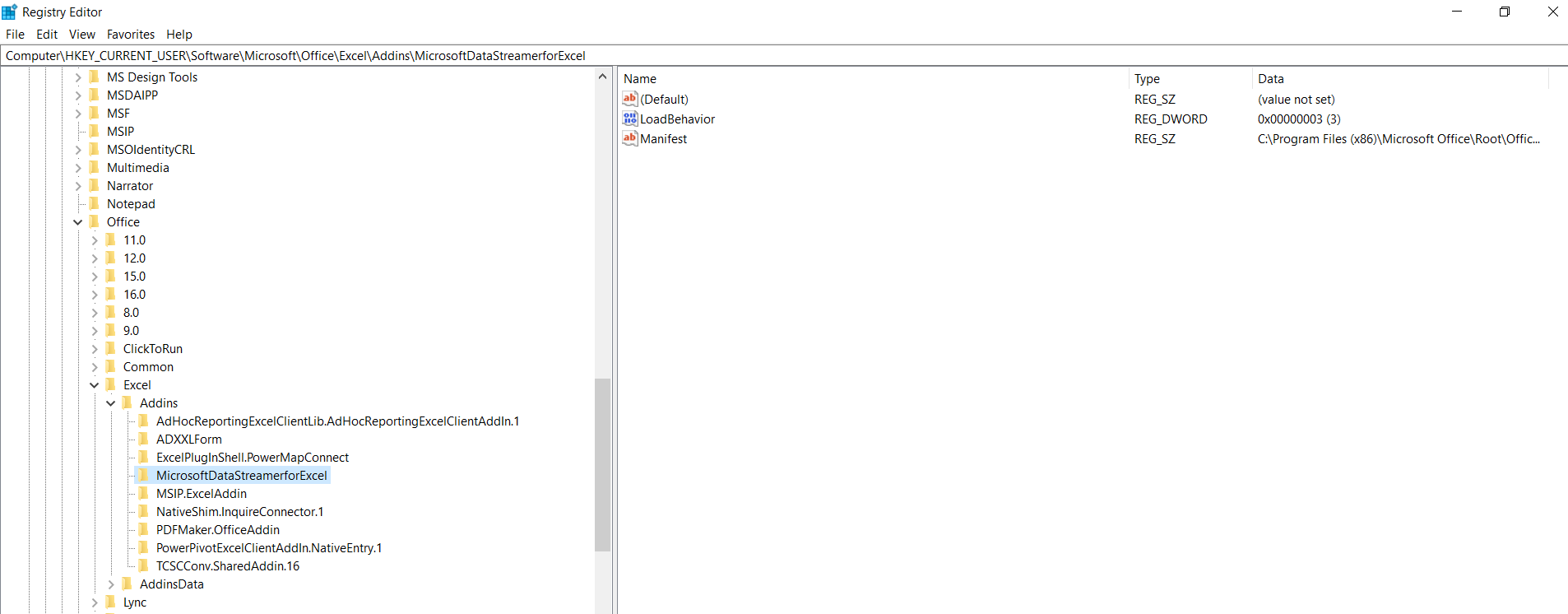The height and width of the screenshot is (614, 1568).
Task: Expand the ClickToRun key
Action: pos(95,349)
